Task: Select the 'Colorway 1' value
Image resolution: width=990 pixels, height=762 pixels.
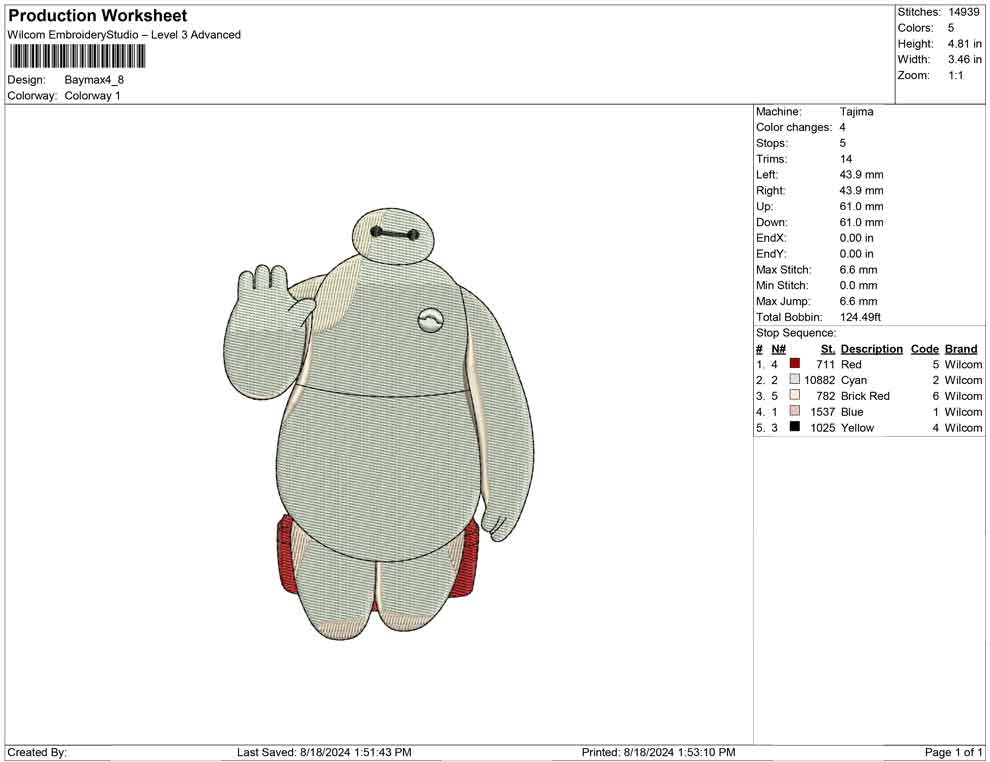Action: pyautogui.click(x=92, y=95)
